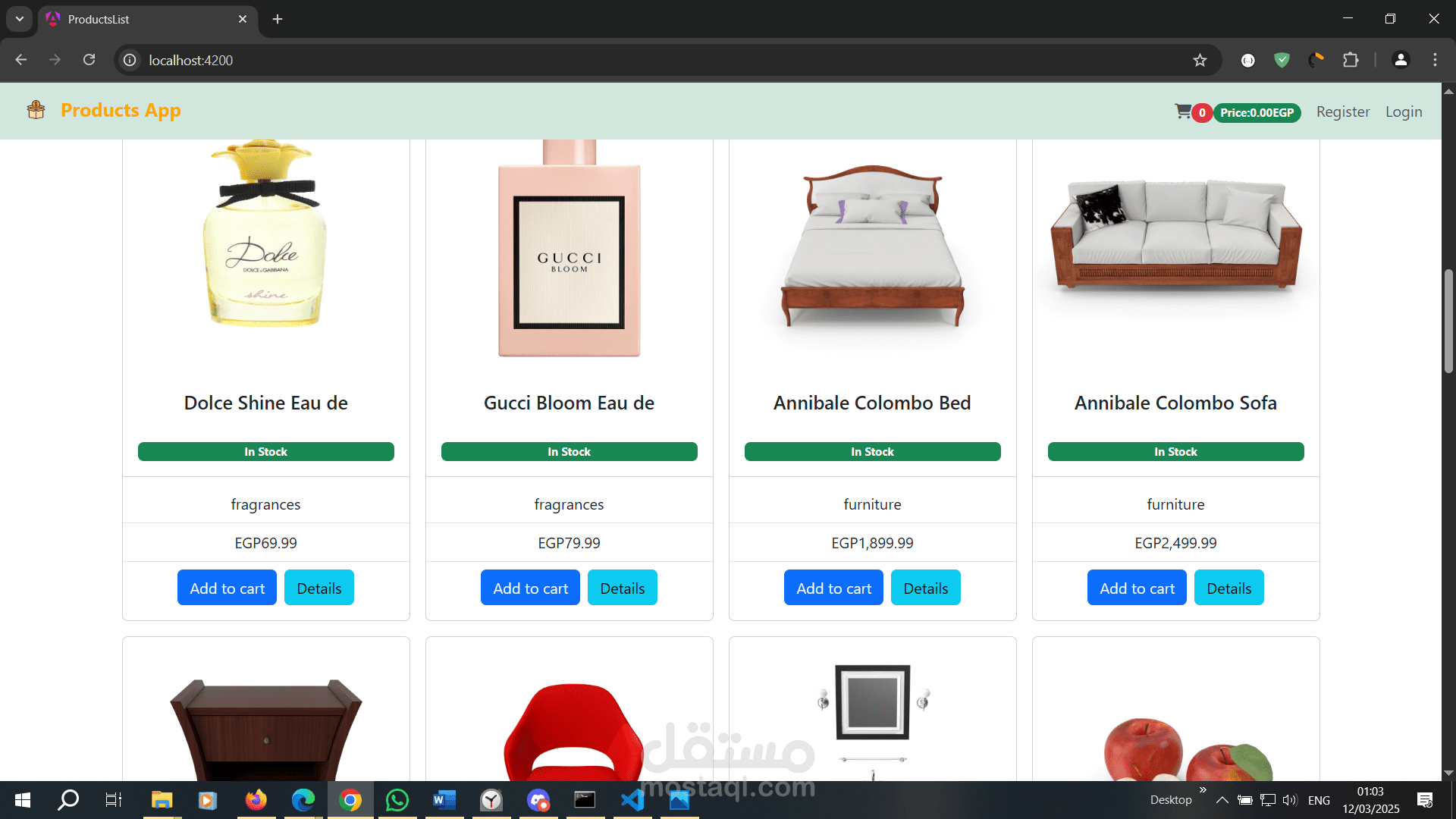Add the Annibale Colombo Bed to cart
The height and width of the screenshot is (819, 1456).
pos(833,587)
